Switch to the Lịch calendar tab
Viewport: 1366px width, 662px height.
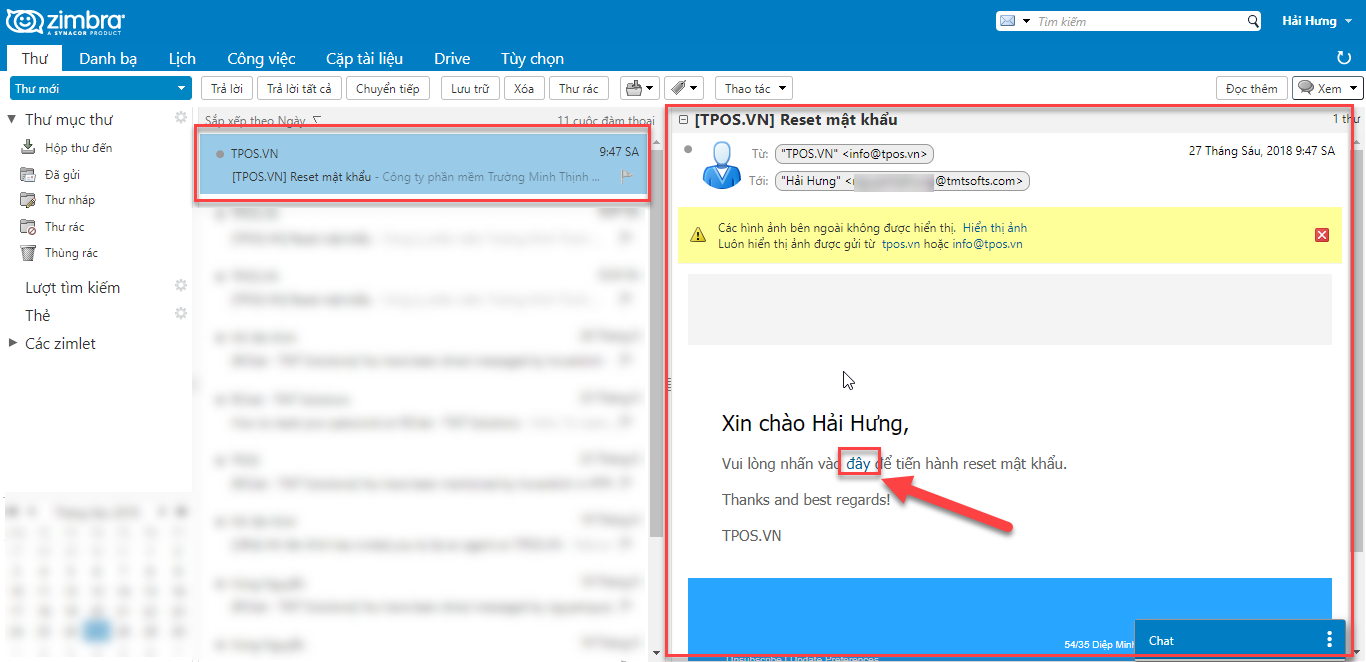pos(182,58)
